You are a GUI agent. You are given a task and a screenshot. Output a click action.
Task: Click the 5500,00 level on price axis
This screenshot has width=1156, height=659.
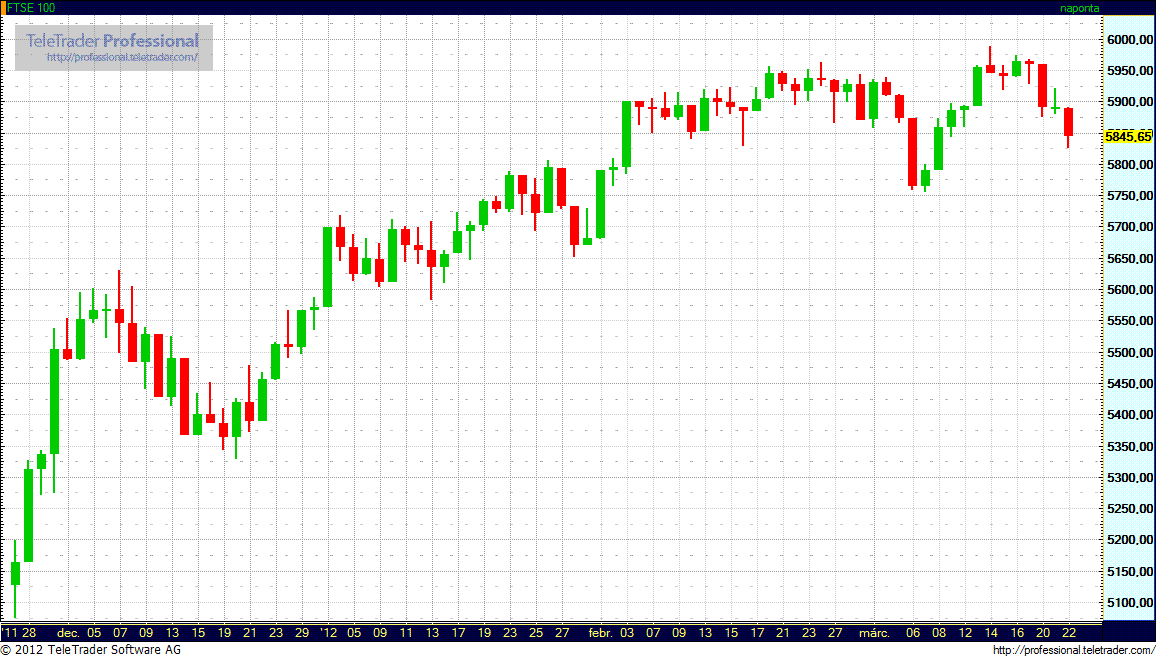tap(1128, 353)
